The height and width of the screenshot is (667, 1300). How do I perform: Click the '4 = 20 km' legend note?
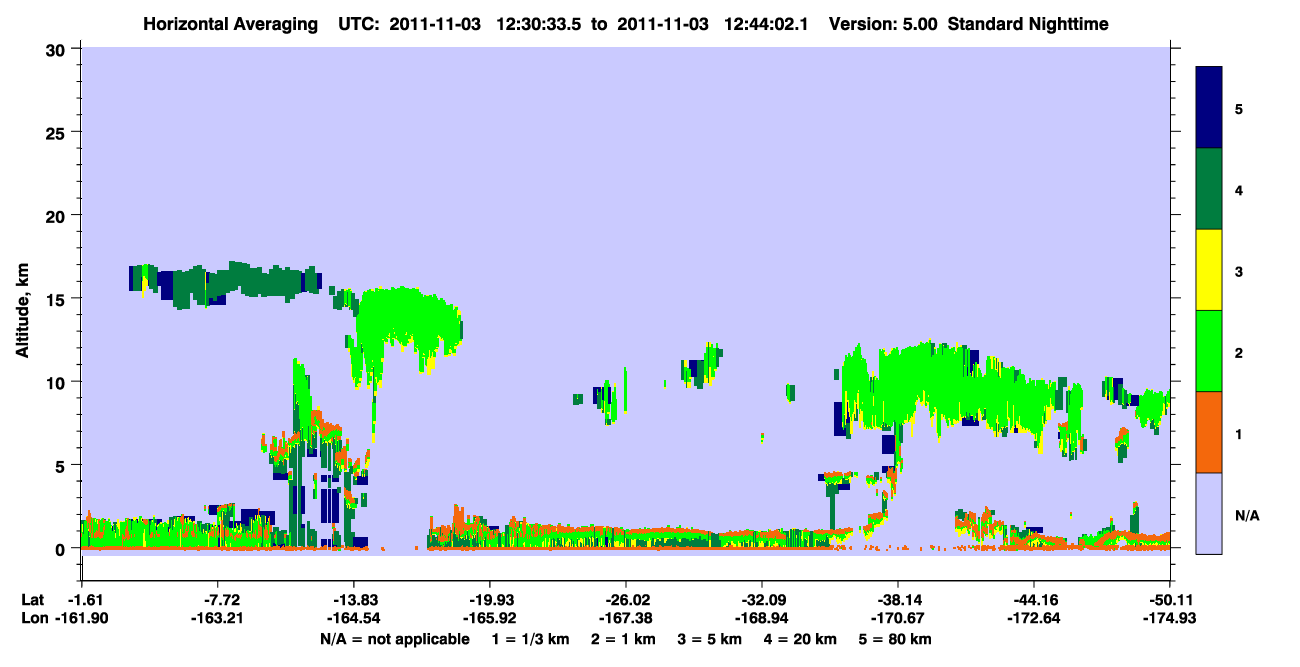coord(801,639)
